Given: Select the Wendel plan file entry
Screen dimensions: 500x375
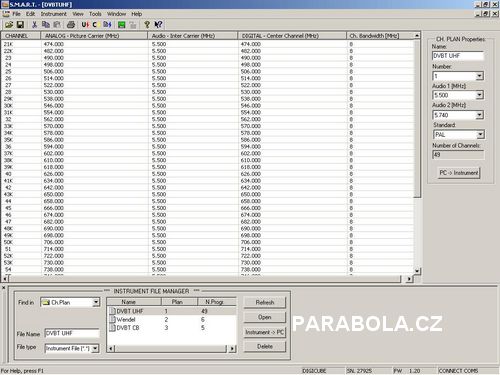Looking at the screenshot, I should (126, 319).
